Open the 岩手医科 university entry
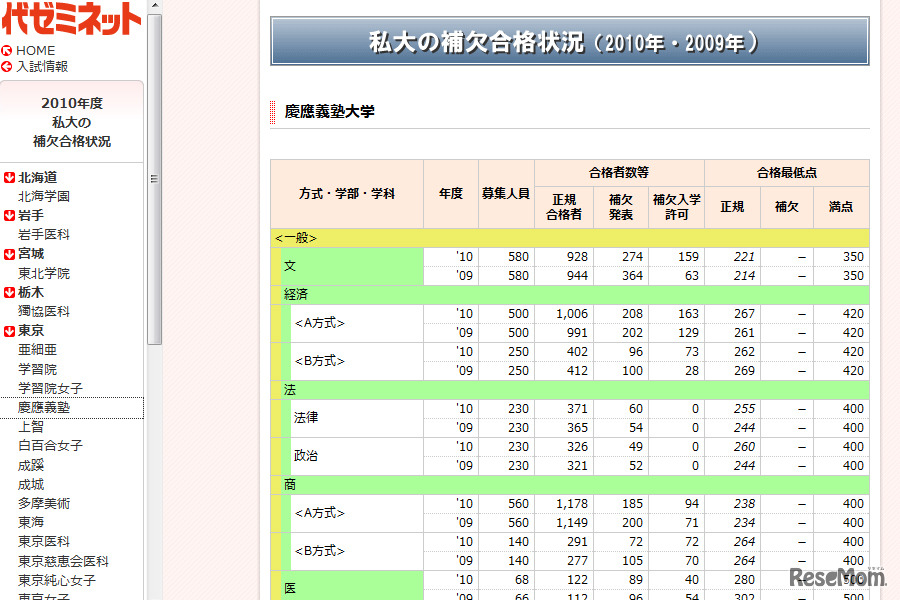This screenshot has width=900, height=600. click(x=44, y=235)
